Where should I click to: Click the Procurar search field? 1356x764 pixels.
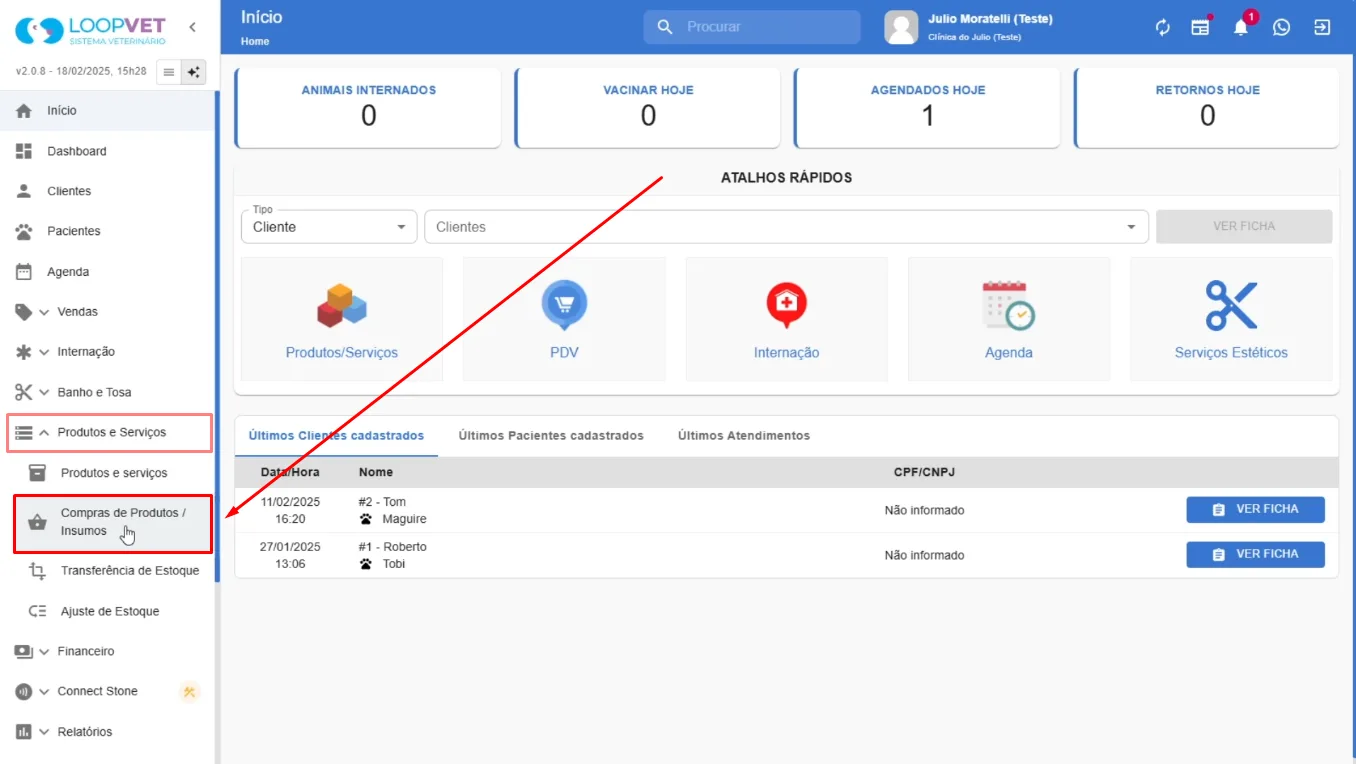pos(752,27)
